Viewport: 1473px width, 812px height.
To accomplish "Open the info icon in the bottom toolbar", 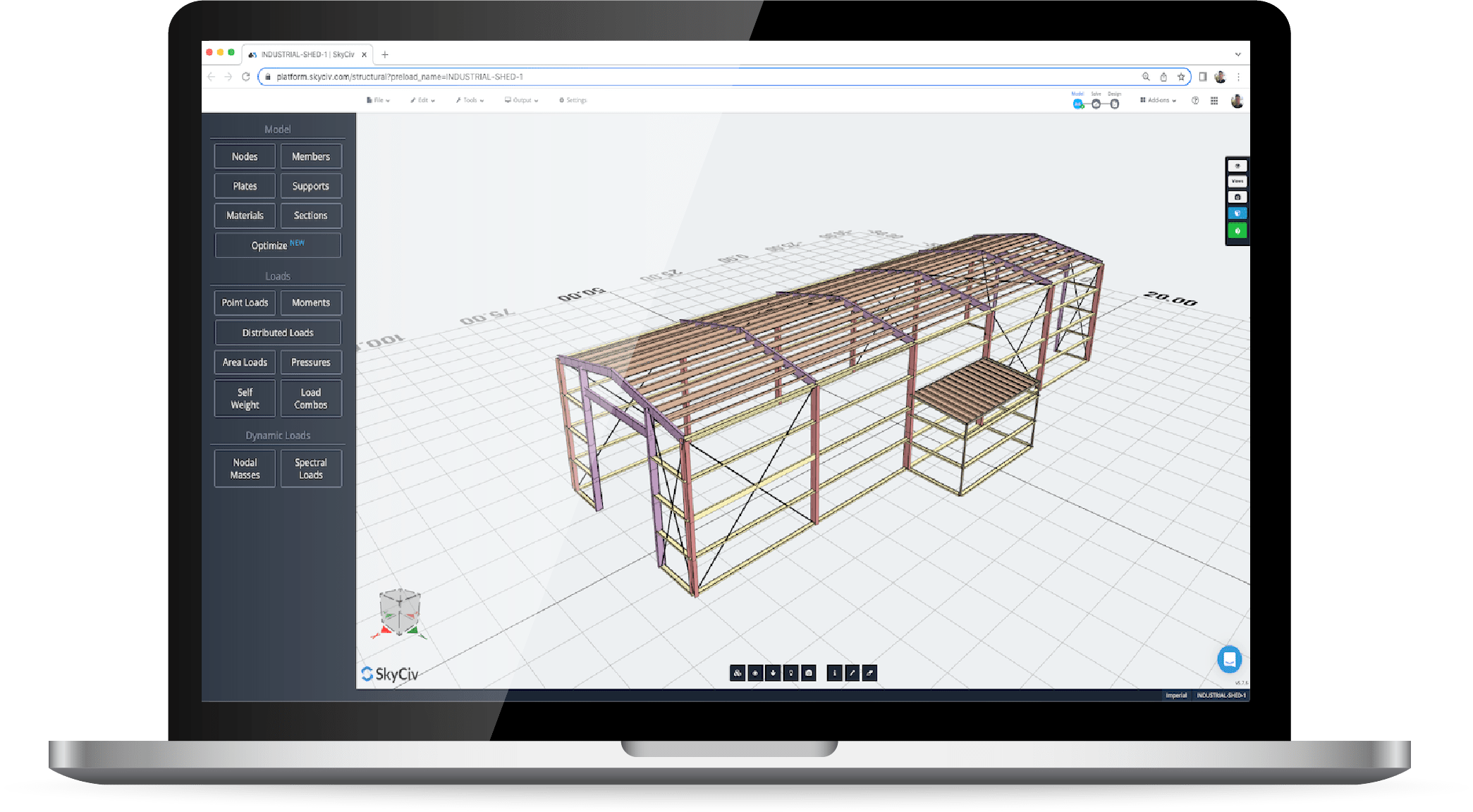I will pyautogui.click(x=835, y=673).
